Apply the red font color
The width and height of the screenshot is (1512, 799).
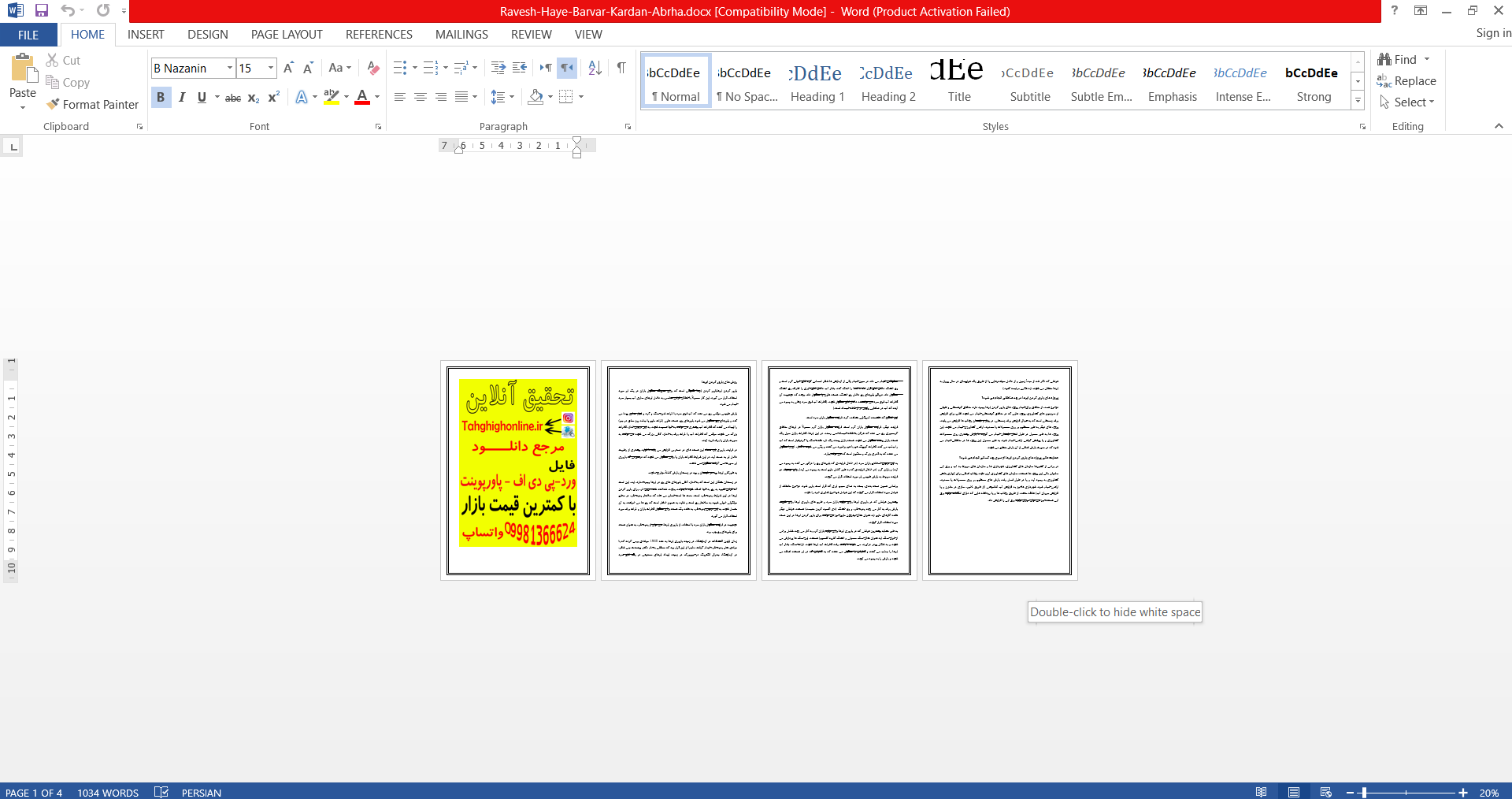point(362,97)
